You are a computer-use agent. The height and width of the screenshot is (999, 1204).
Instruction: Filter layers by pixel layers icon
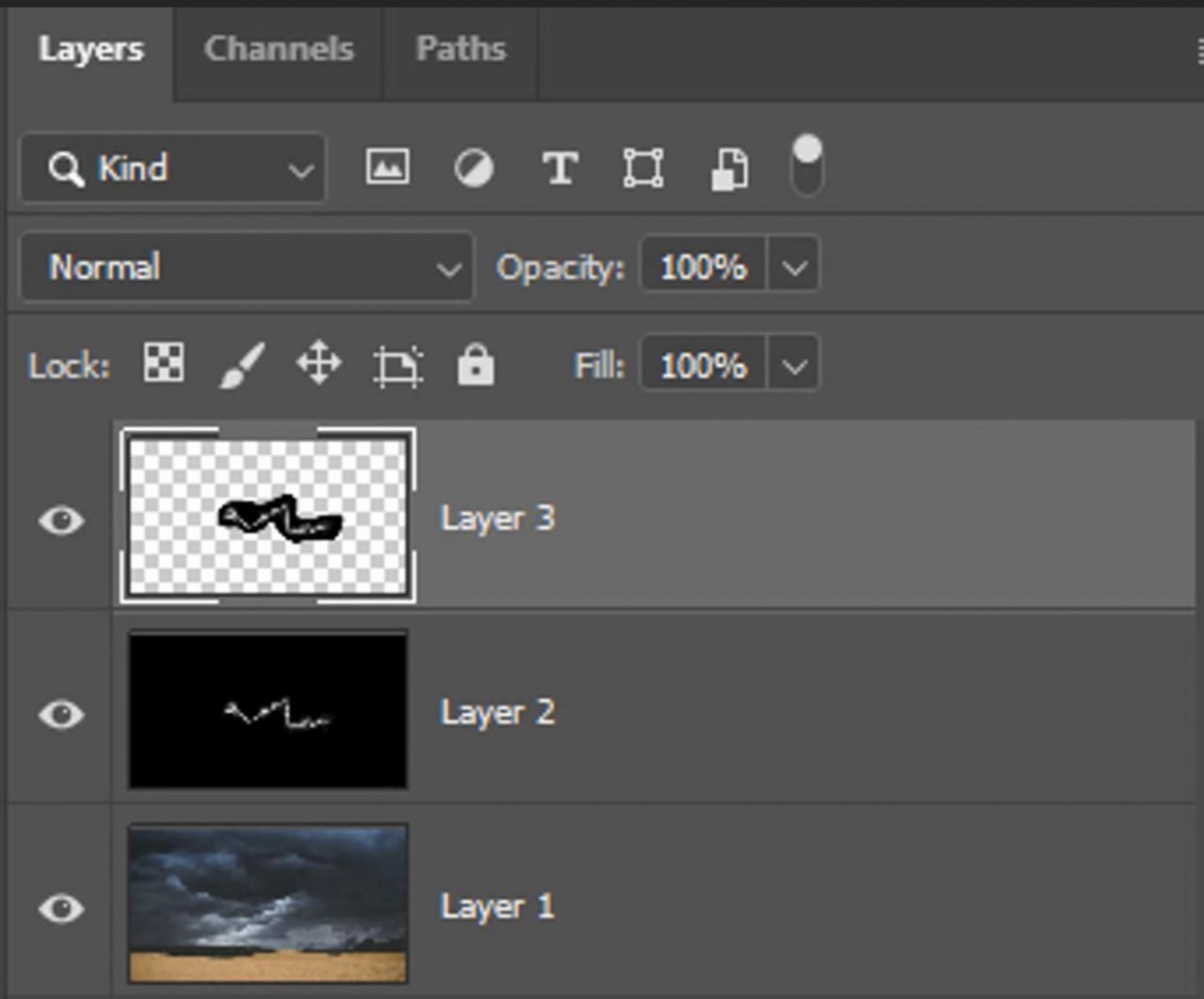coord(387,167)
